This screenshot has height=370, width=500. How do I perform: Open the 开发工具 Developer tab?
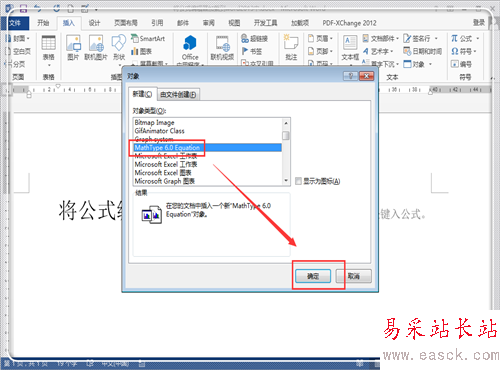point(265,23)
